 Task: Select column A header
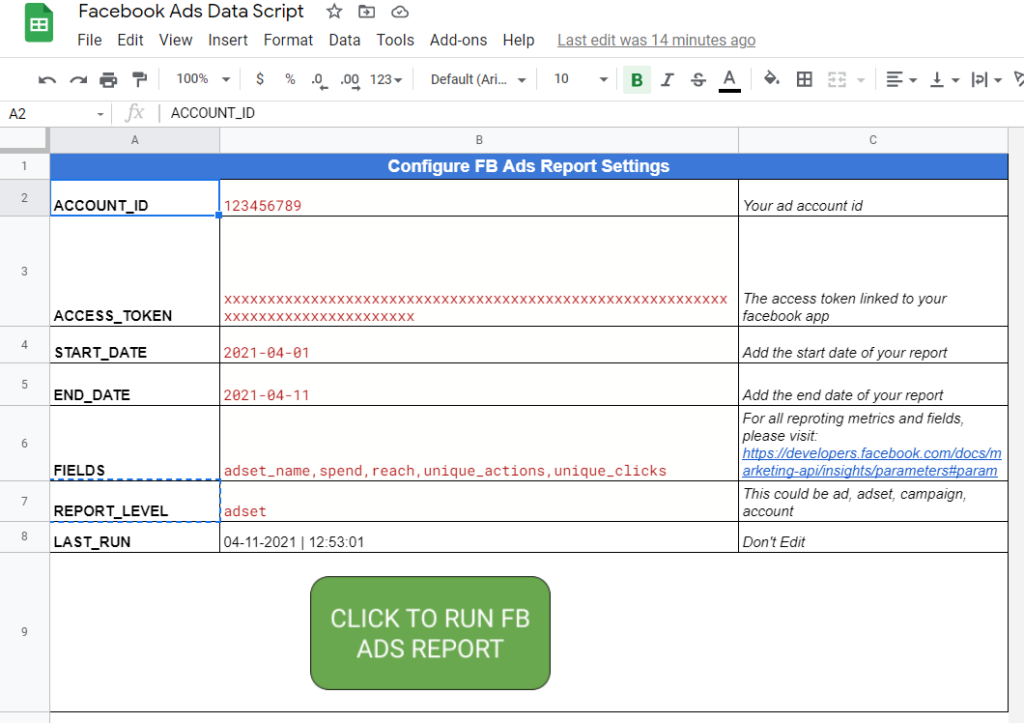click(135, 140)
